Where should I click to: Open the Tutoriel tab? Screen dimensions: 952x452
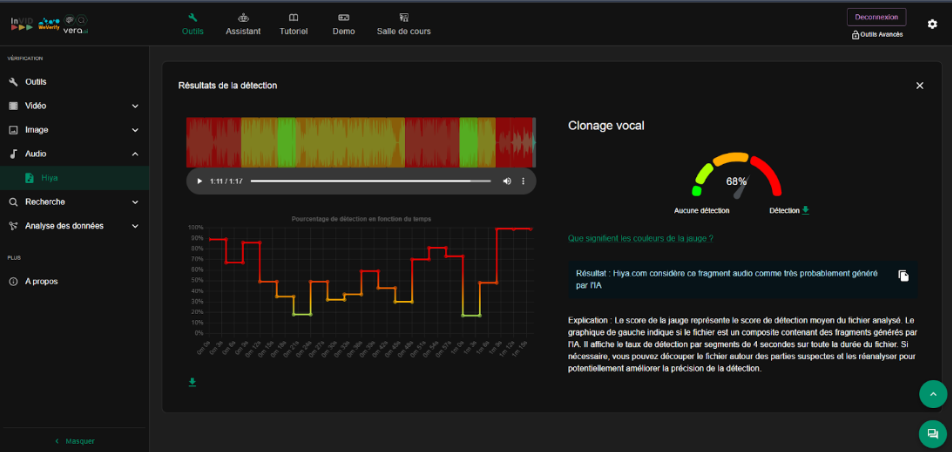pos(293,24)
